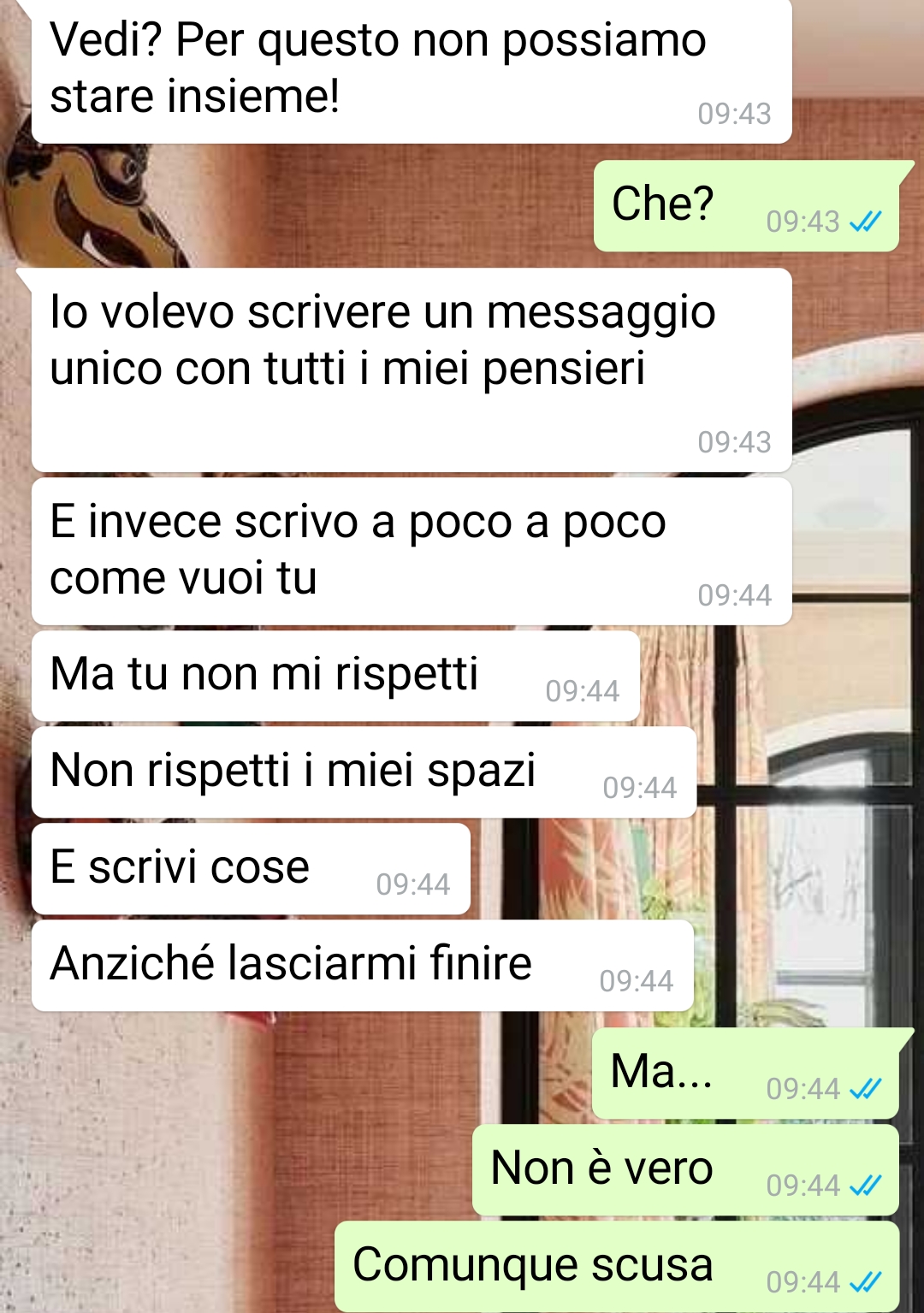The image size is (924, 1313).
Task: Tap the read receipt ticks on "Non è vero"
Action: click(865, 1186)
